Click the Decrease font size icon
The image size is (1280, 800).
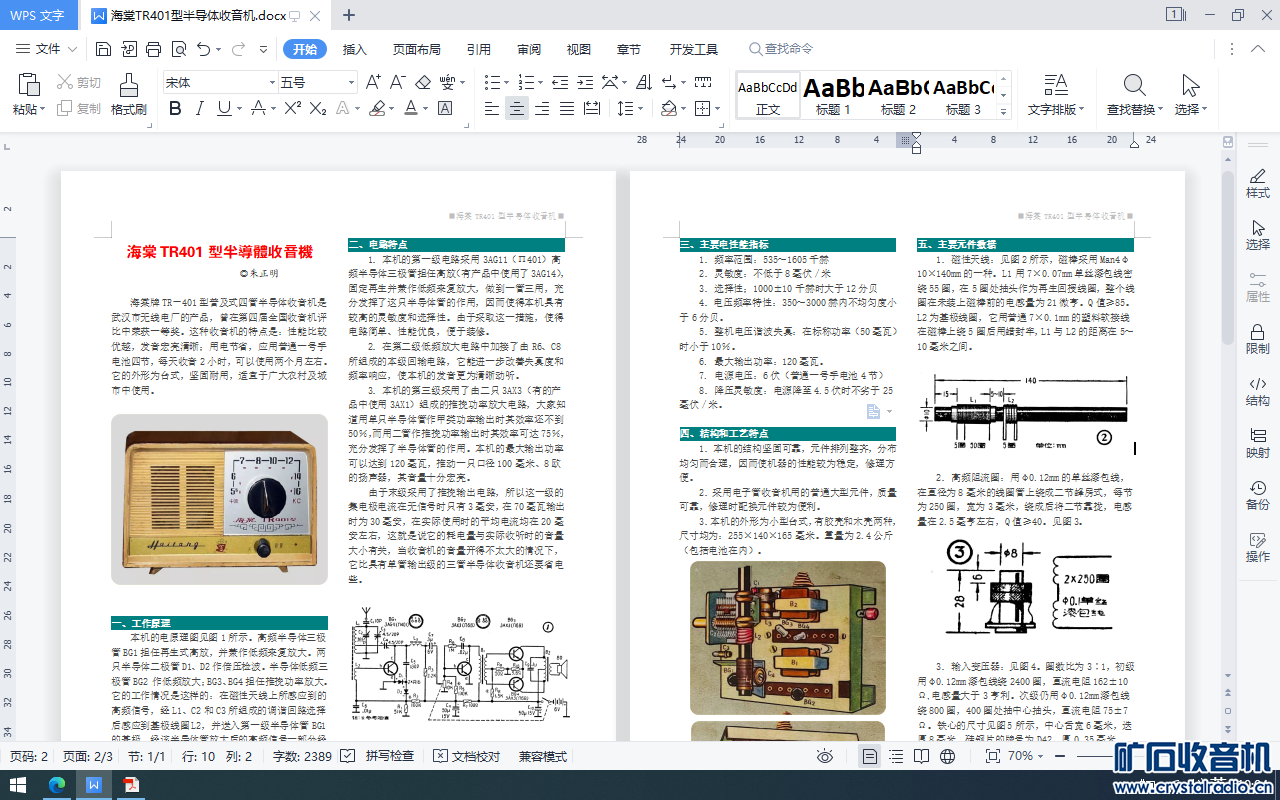[x=397, y=82]
